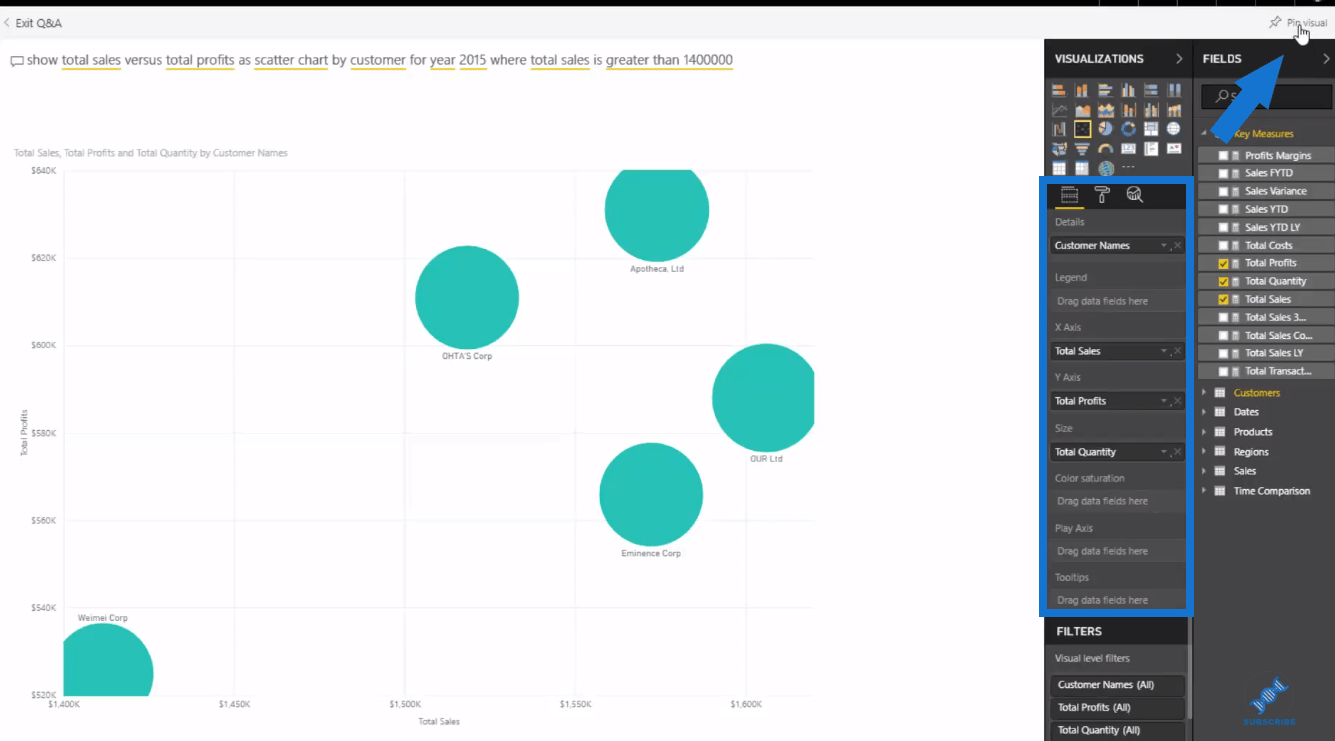Check the Sales Variance measure
Screen dimensions: 1335x741
point(1224,192)
